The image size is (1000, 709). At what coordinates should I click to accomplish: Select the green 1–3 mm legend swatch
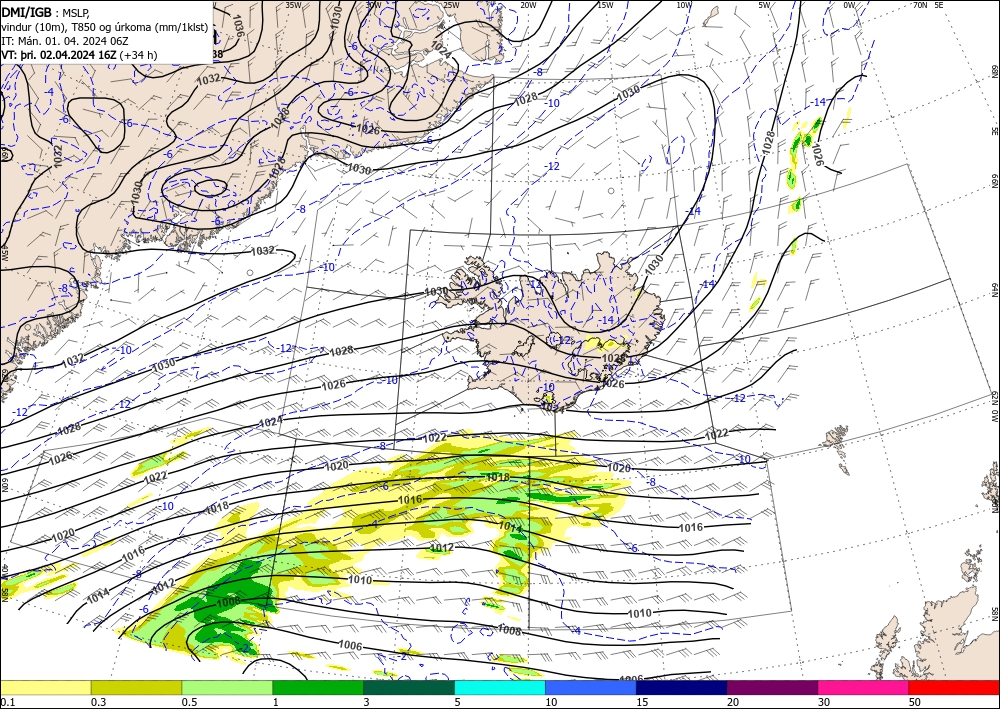point(318,687)
